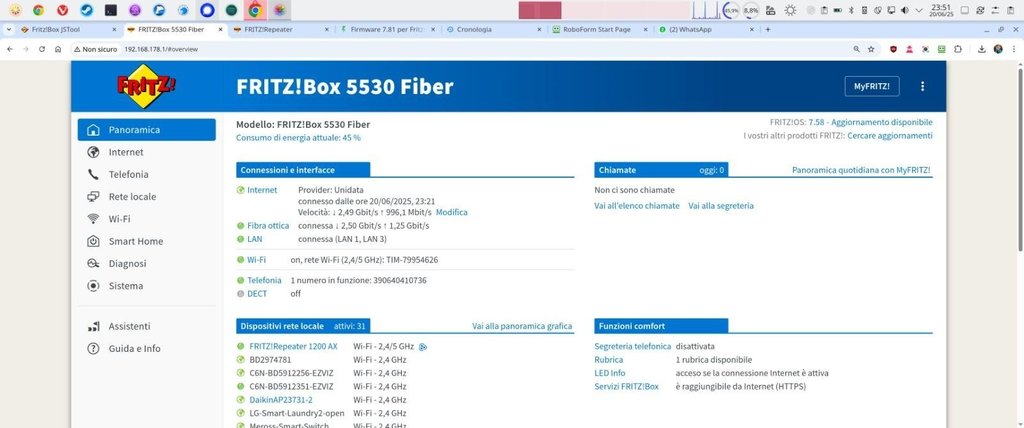Viewport: 1024px width, 428px height.
Task: Click the Diagnosi icon in sidebar
Action: [x=93, y=263]
